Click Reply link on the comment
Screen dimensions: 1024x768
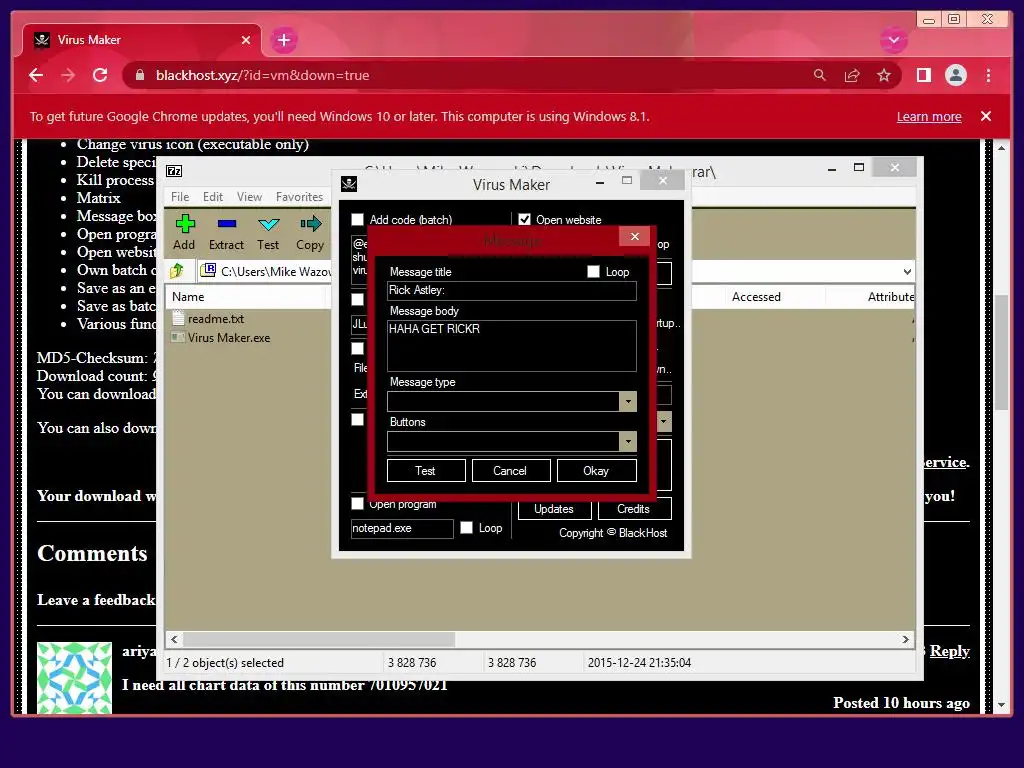(x=950, y=650)
